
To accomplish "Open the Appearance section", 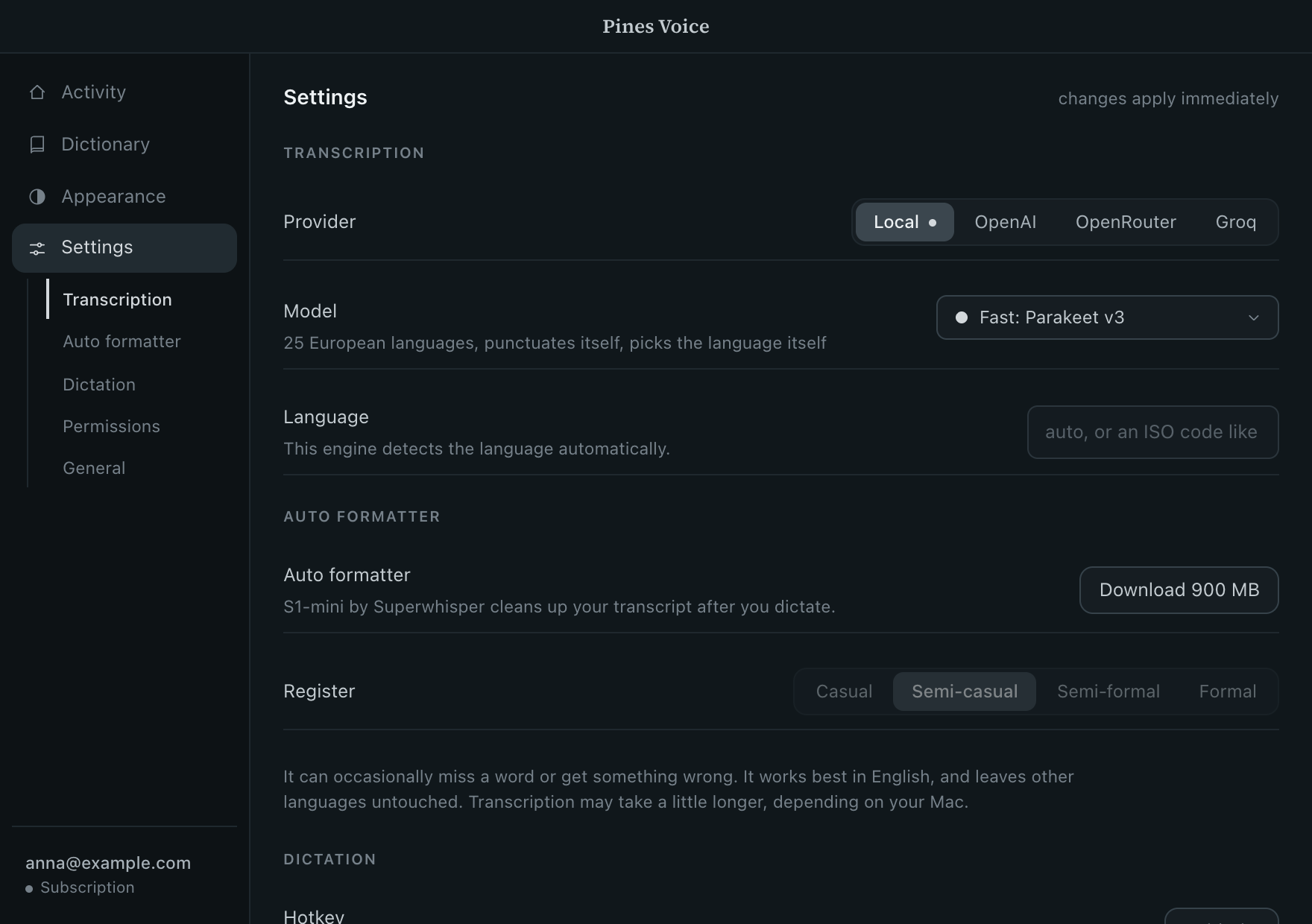I will [124, 197].
